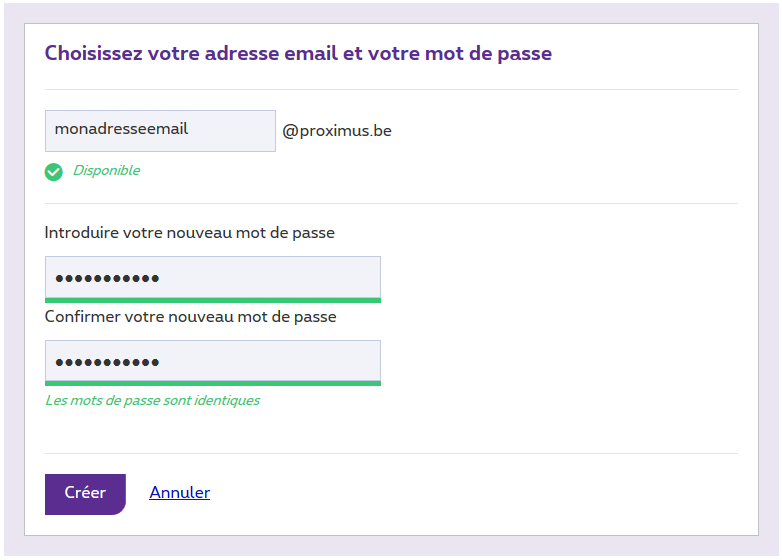The width and height of the screenshot is (782, 560).
Task: Click the divider line above the 'Créer' button
Action: pos(391,453)
